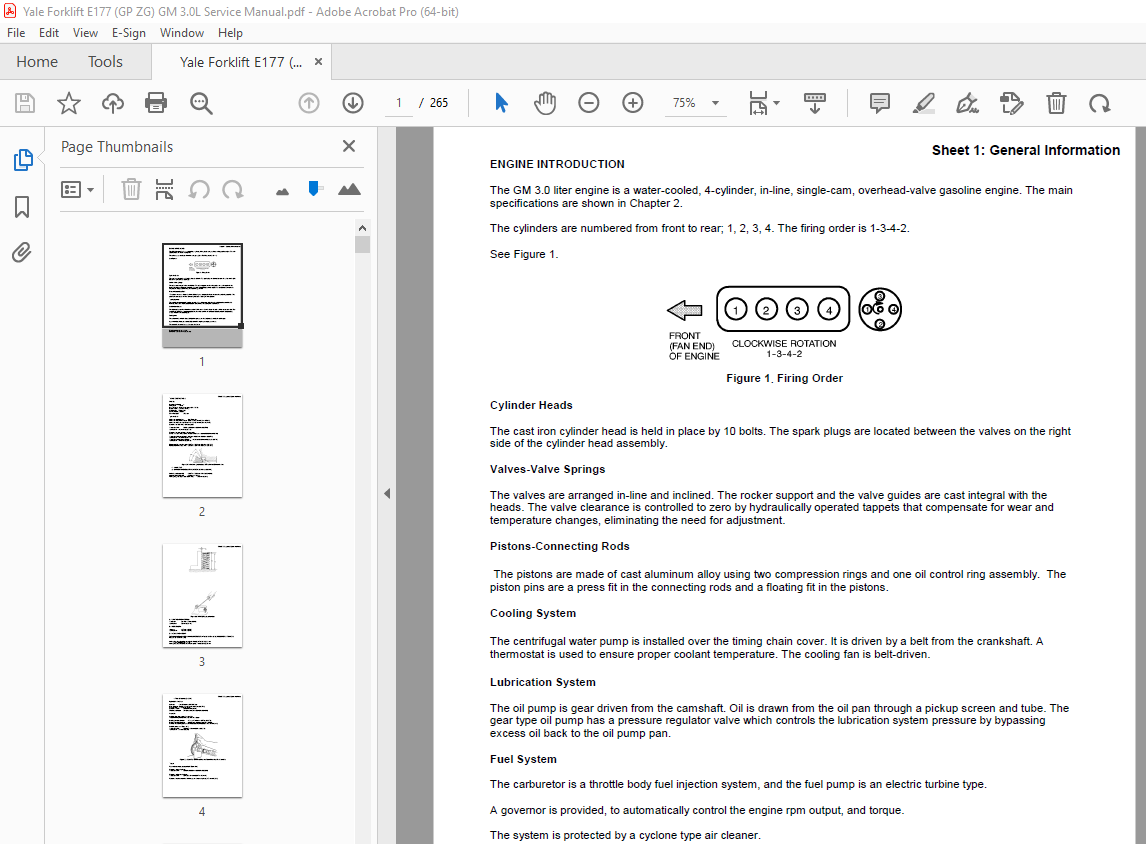Click thumbnails panel scroll up arrow

click(x=362, y=228)
